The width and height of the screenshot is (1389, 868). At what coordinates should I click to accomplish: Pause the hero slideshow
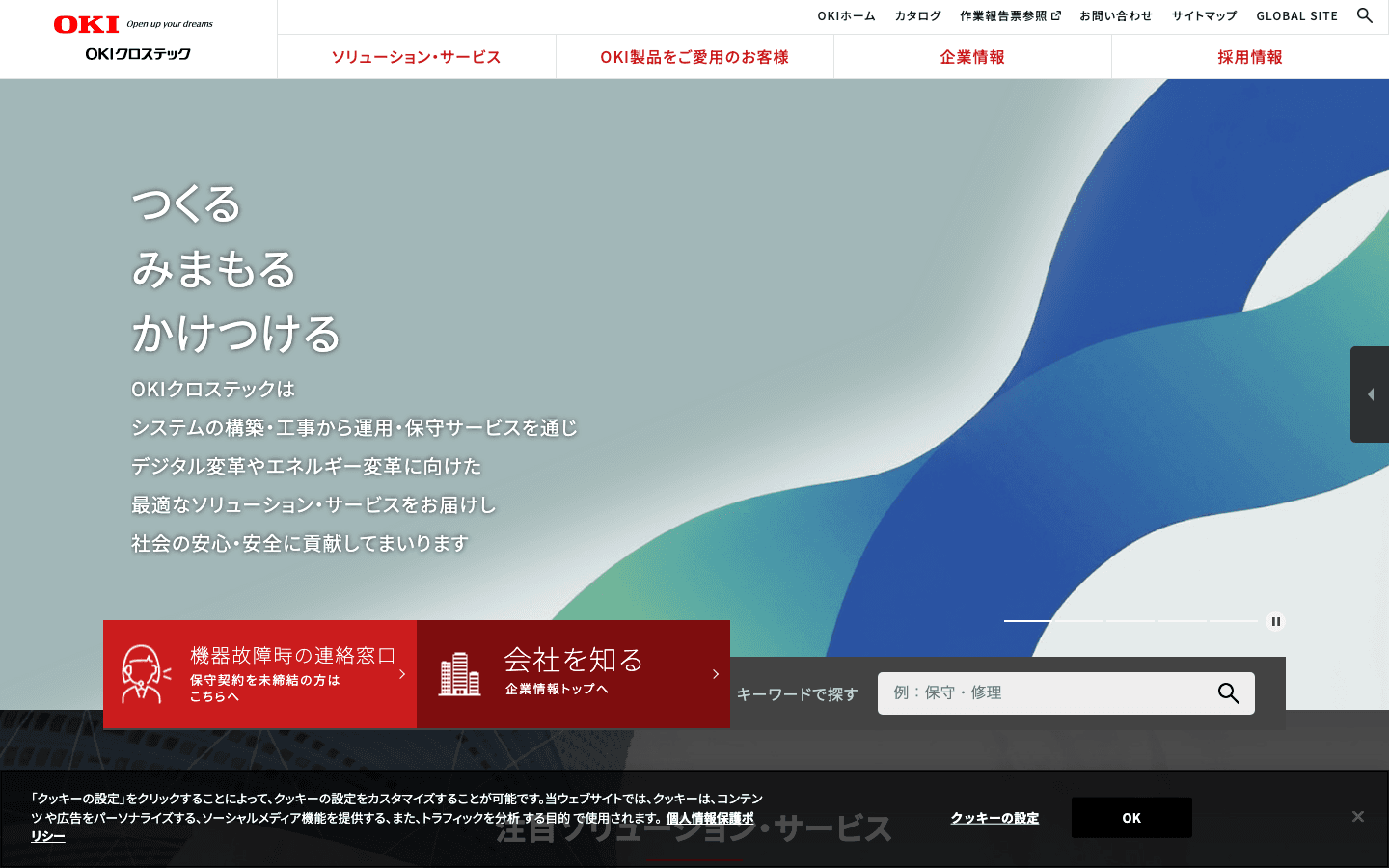click(1275, 622)
